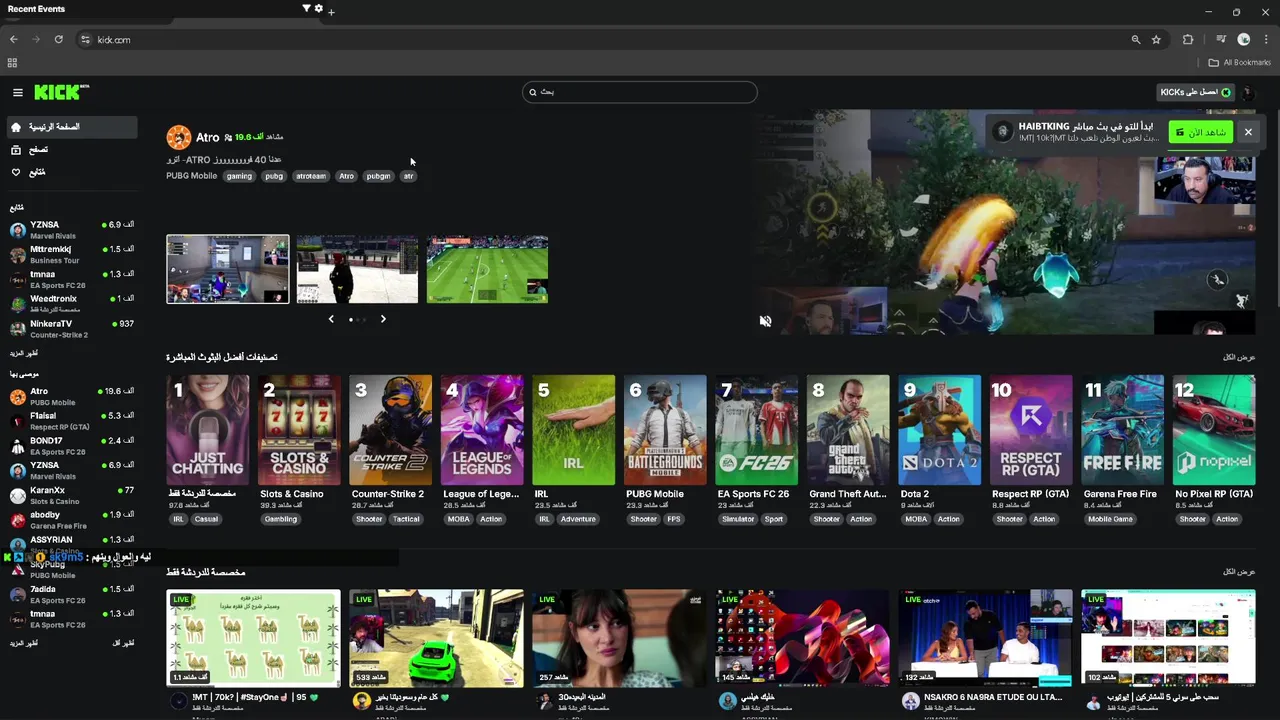
Task: Click the Get KICKs button
Action: pos(1195,92)
